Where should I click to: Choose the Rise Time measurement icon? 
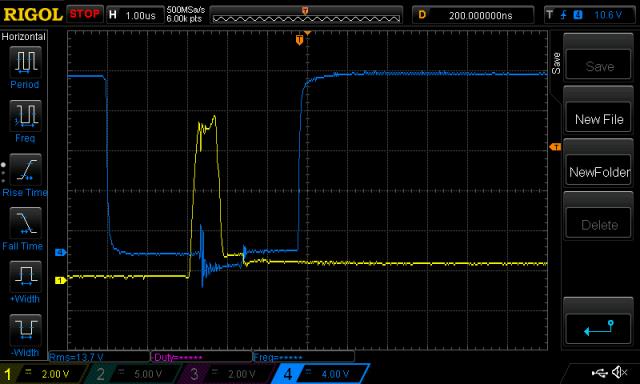[25, 169]
